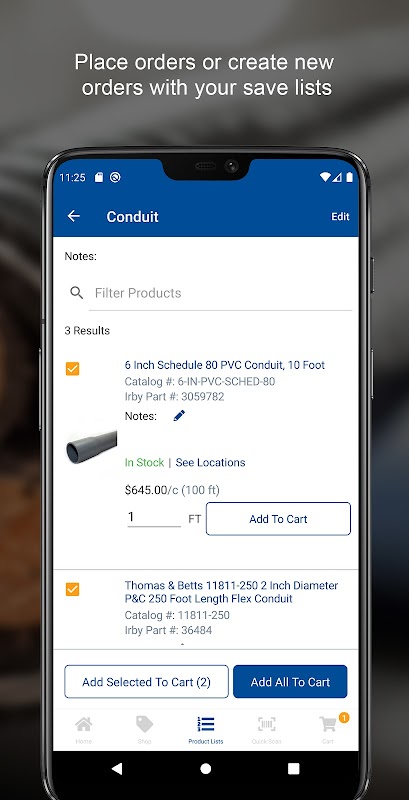Click the pencil icon next to Notes

pos(179,416)
